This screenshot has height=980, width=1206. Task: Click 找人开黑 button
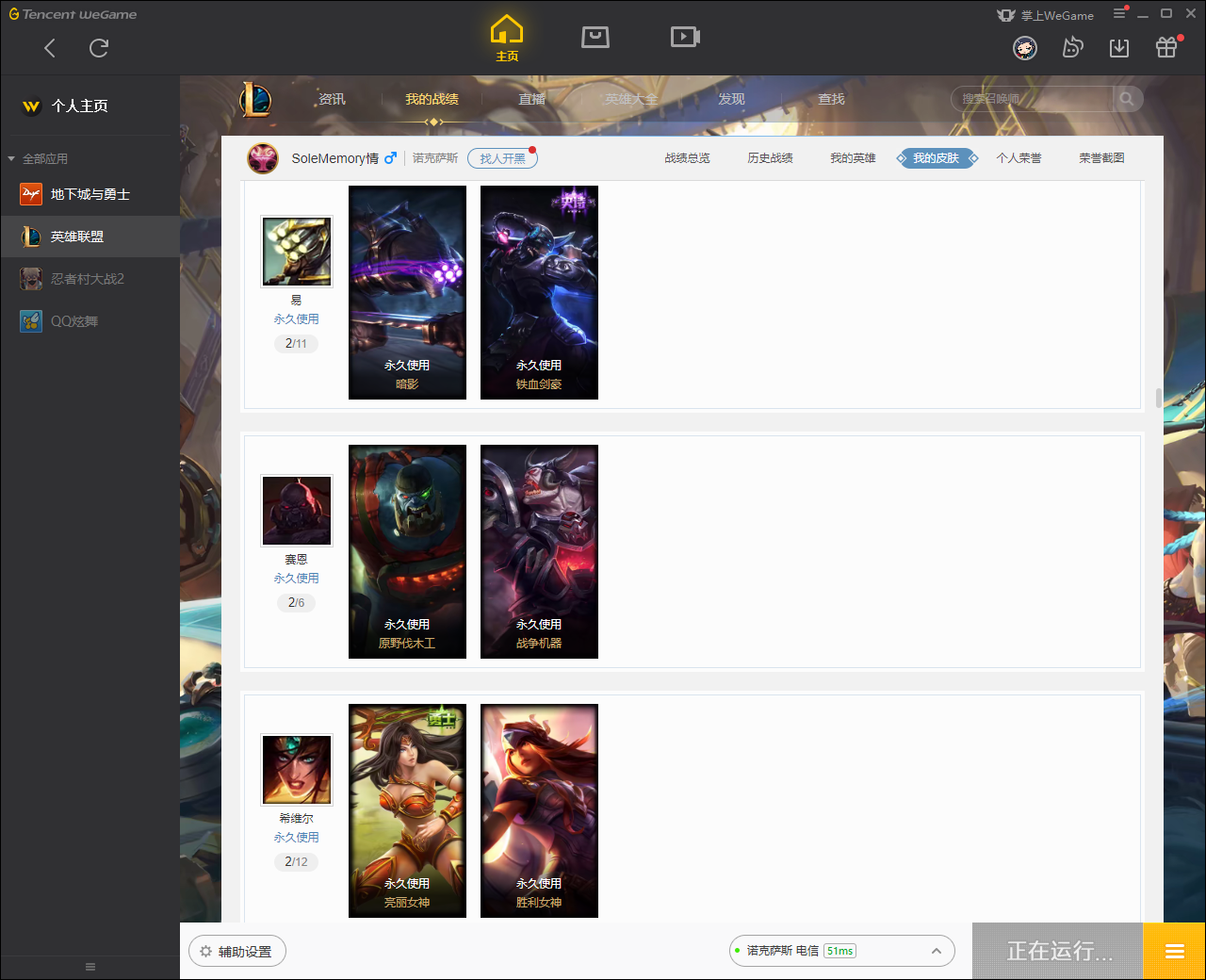click(x=502, y=158)
